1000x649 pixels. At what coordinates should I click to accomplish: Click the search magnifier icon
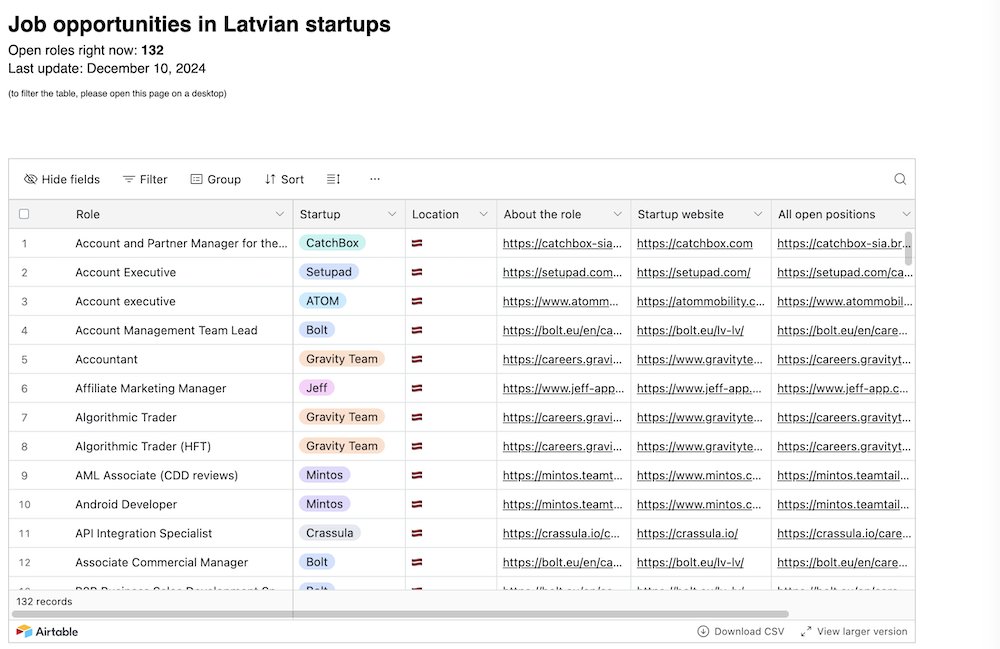click(x=900, y=179)
